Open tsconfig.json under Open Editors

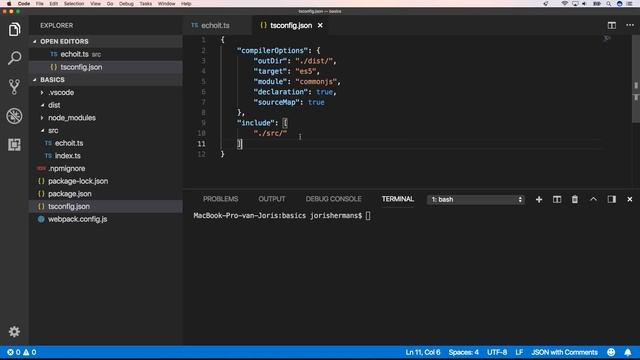coord(106,67)
